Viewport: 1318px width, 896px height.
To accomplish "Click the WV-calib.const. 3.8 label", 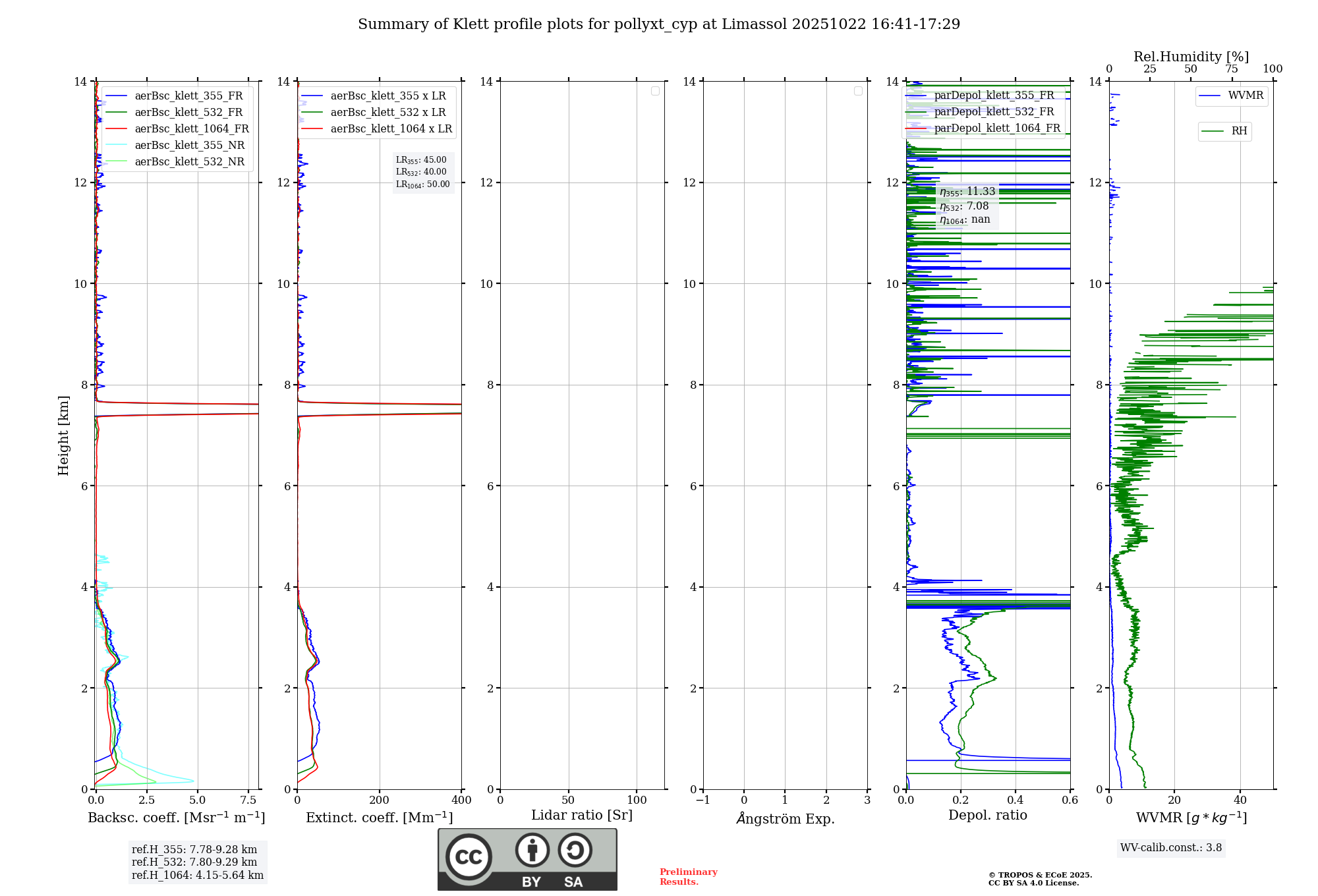I will [1170, 847].
